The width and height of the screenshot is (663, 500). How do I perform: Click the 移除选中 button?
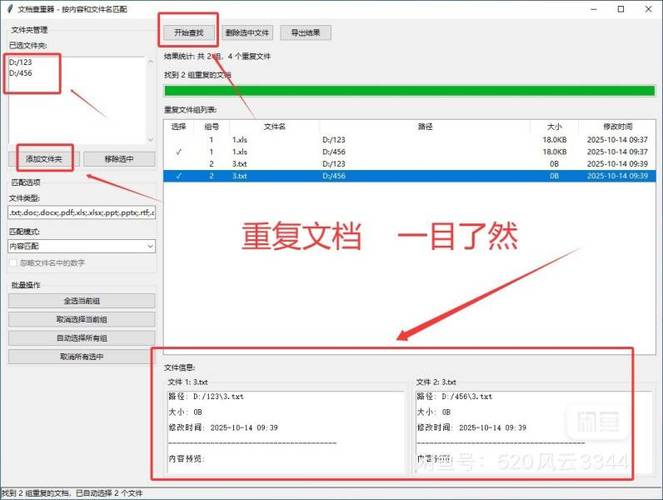pos(119,159)
